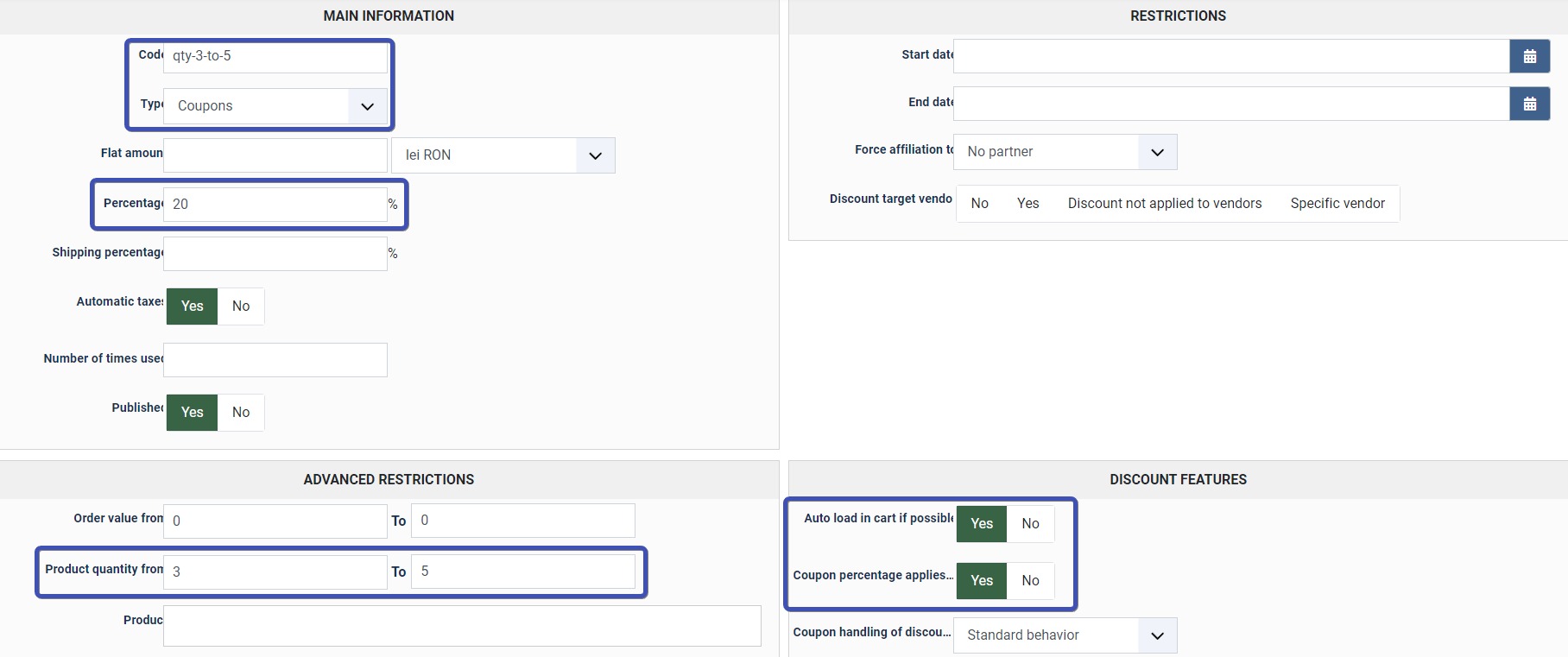Viewport: 1568px width, 657px height.
Task: Set Automatic taxes to No
Action: 241,306
